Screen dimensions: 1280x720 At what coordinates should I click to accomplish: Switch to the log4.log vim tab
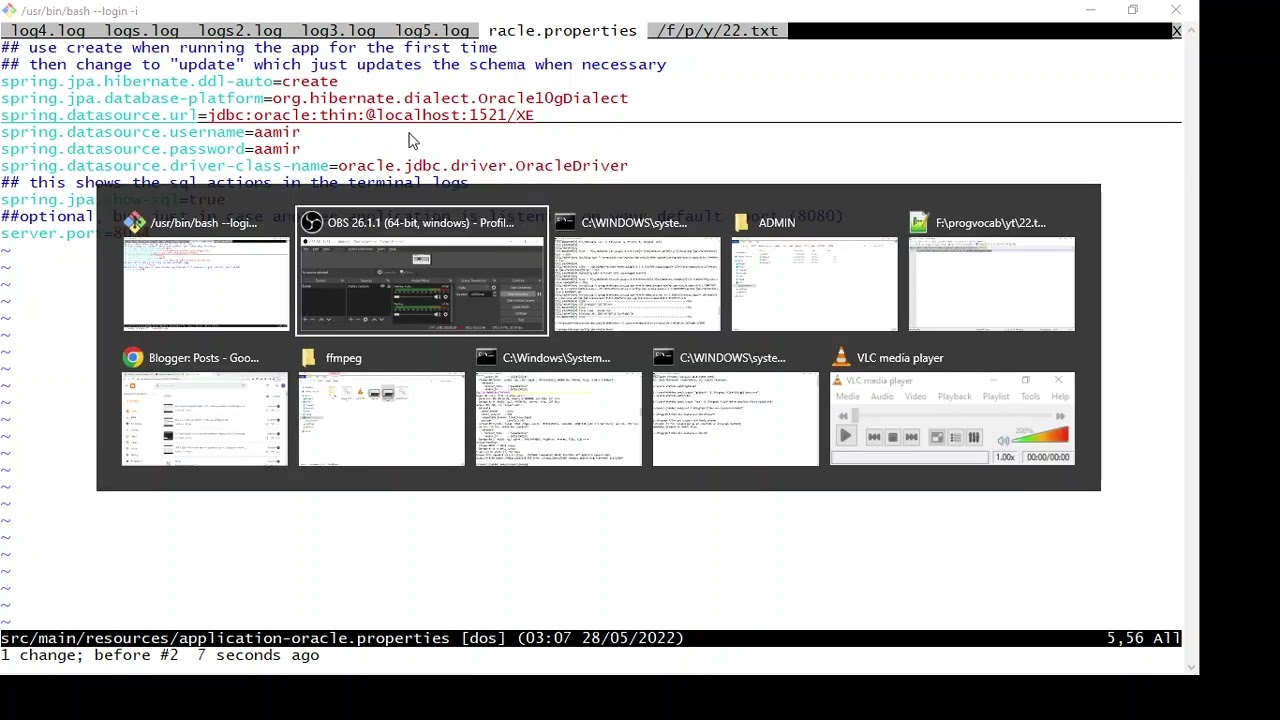click(48, 31)
